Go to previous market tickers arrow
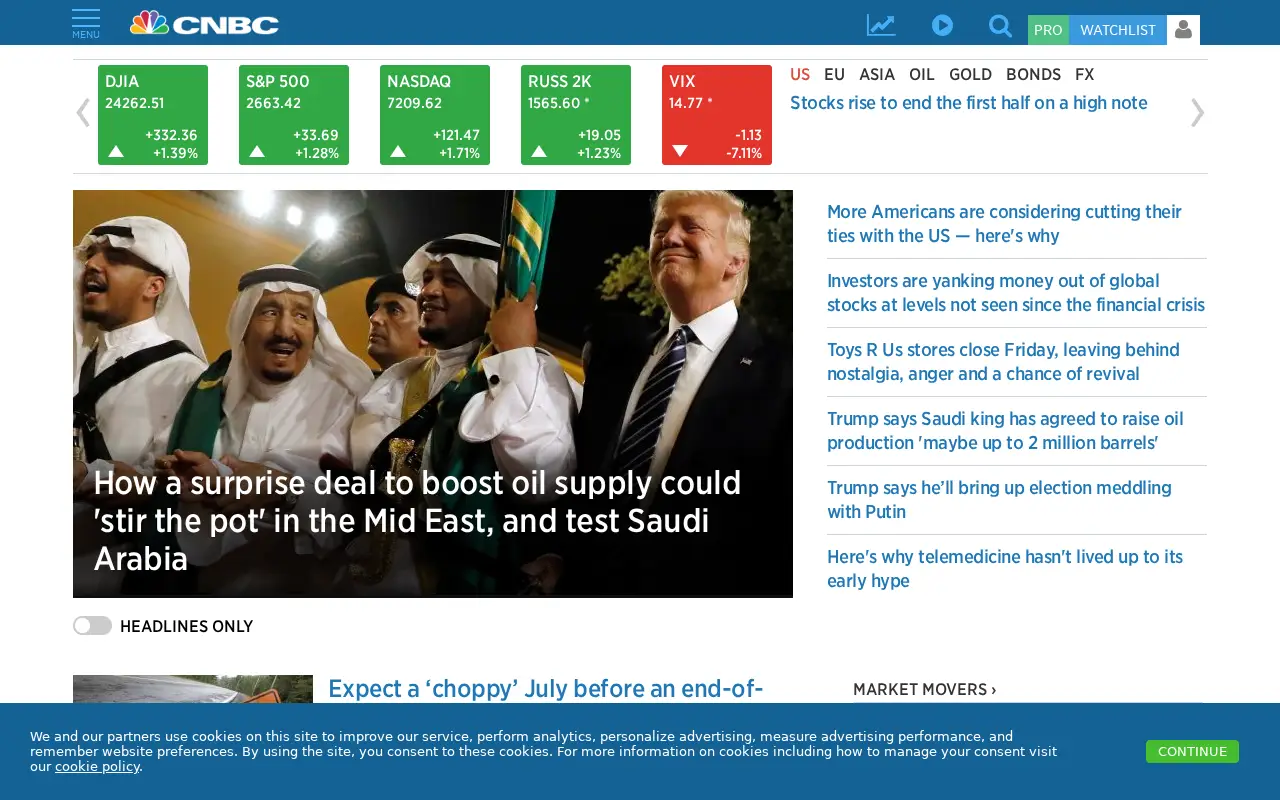 pyautogui.click(x=83, y=113)
